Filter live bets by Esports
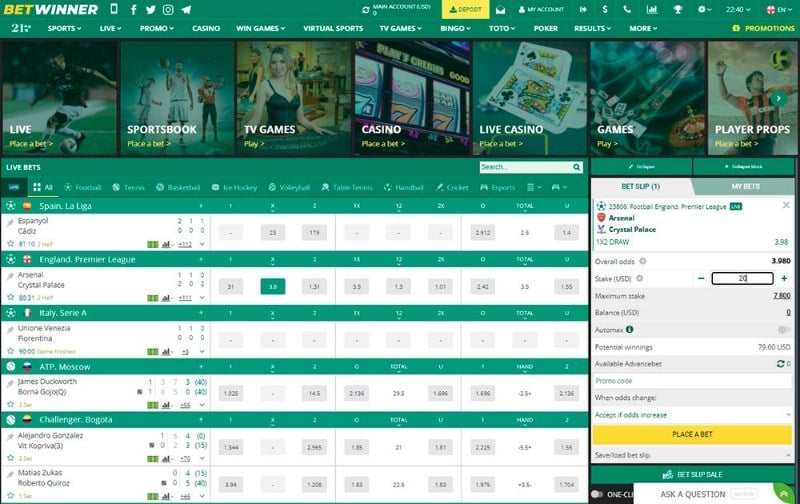 pos(497,187)
